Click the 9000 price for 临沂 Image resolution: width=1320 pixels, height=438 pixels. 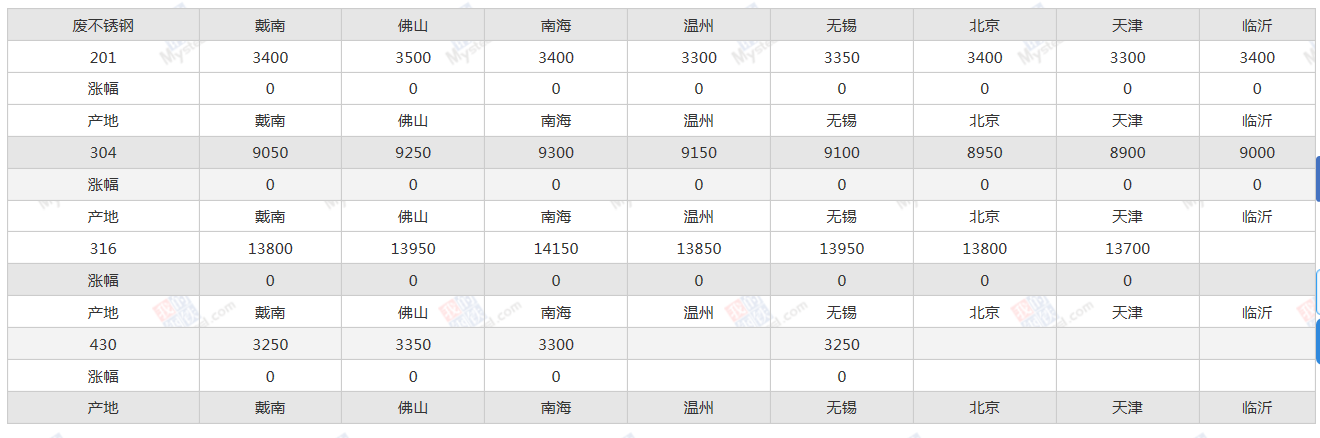[1257, 153]
